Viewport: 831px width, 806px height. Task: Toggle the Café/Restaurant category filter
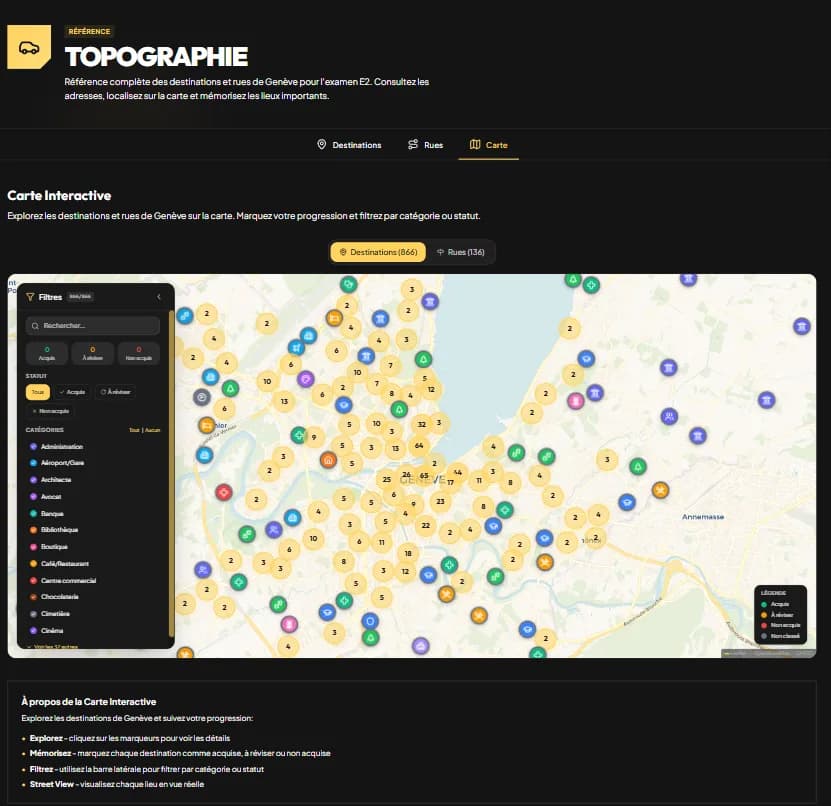point(59,564)
